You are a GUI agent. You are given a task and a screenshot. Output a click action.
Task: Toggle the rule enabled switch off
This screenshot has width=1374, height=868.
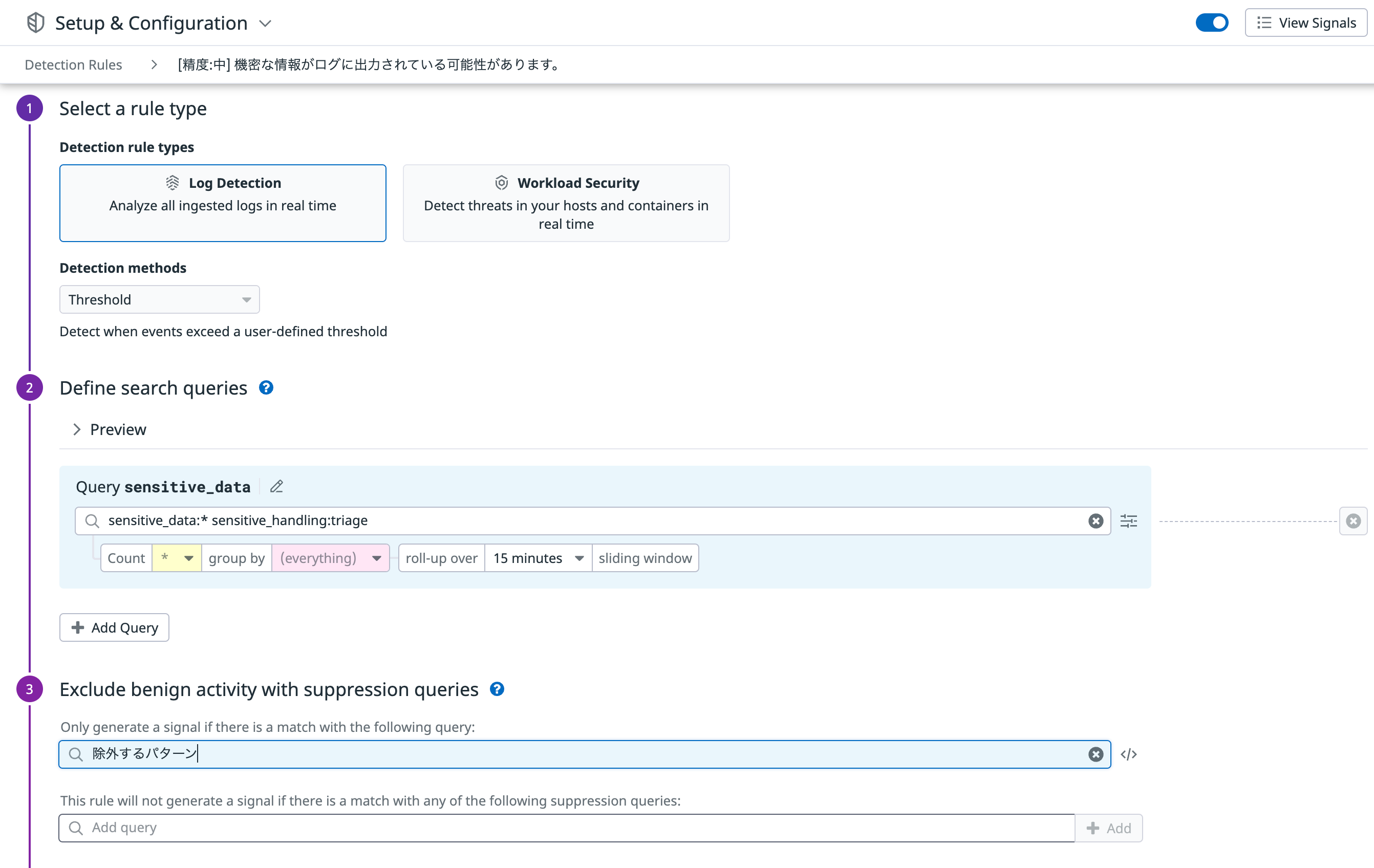point(1211,23)
